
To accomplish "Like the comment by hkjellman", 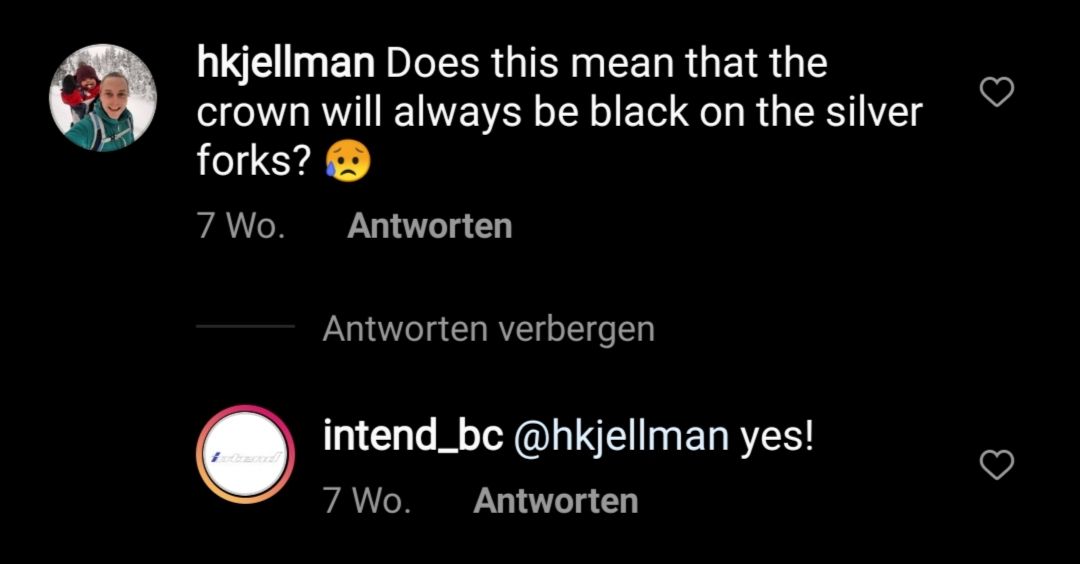I will point(996,93).
